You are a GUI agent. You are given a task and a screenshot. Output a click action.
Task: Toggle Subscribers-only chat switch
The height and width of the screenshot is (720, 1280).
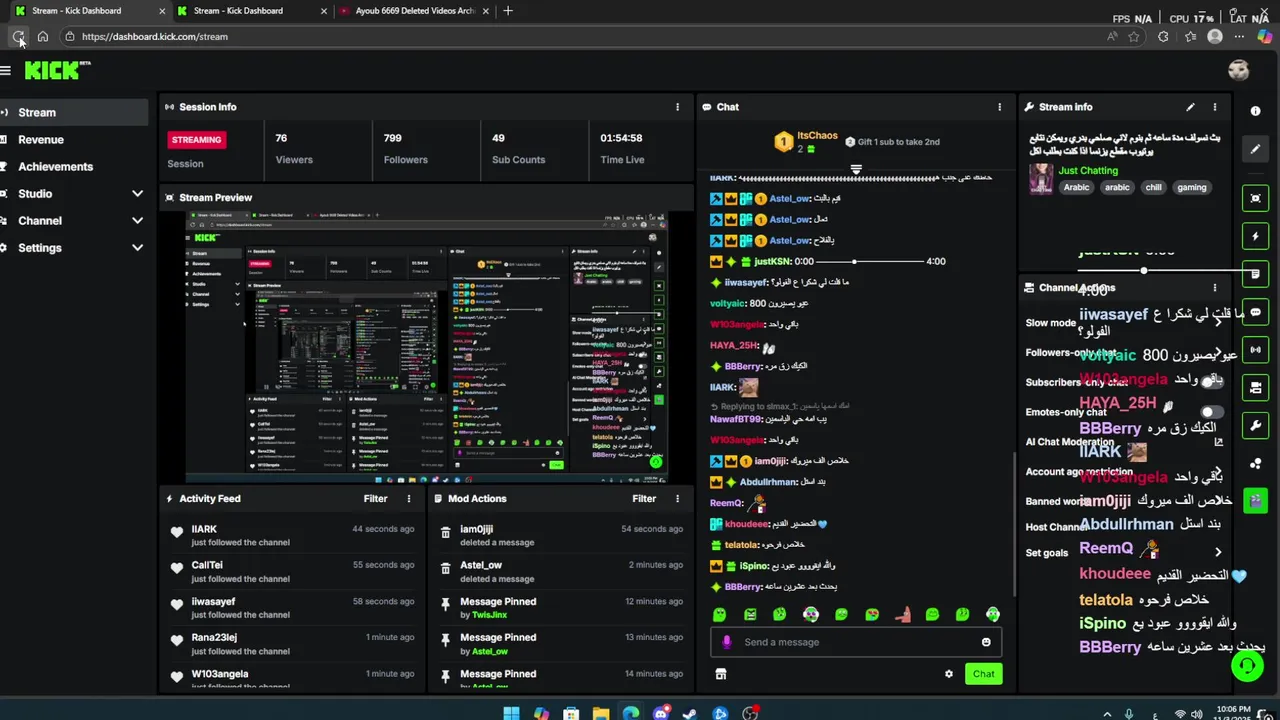(1212, 382)
